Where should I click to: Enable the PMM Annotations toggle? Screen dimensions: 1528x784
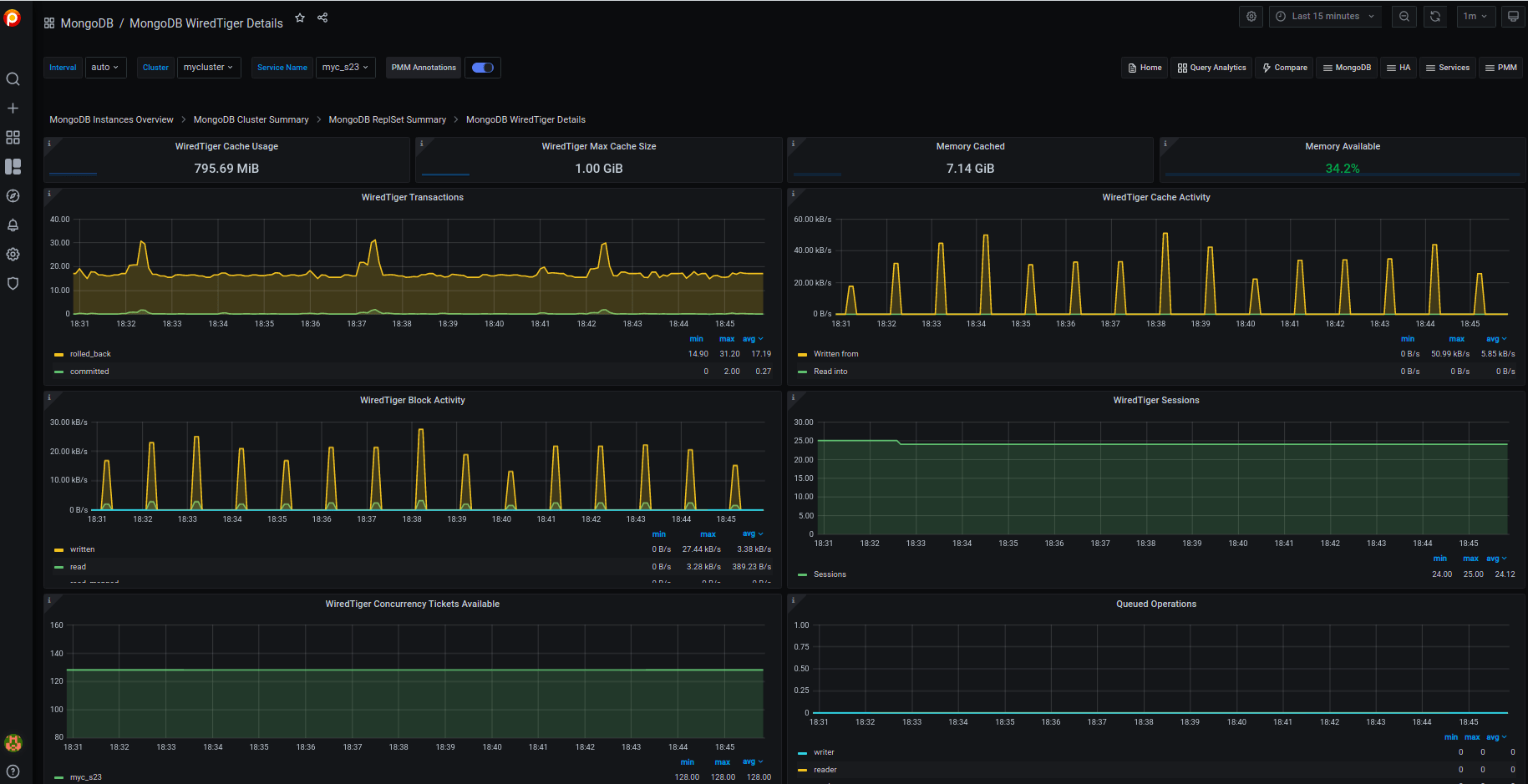coord(483,68)
